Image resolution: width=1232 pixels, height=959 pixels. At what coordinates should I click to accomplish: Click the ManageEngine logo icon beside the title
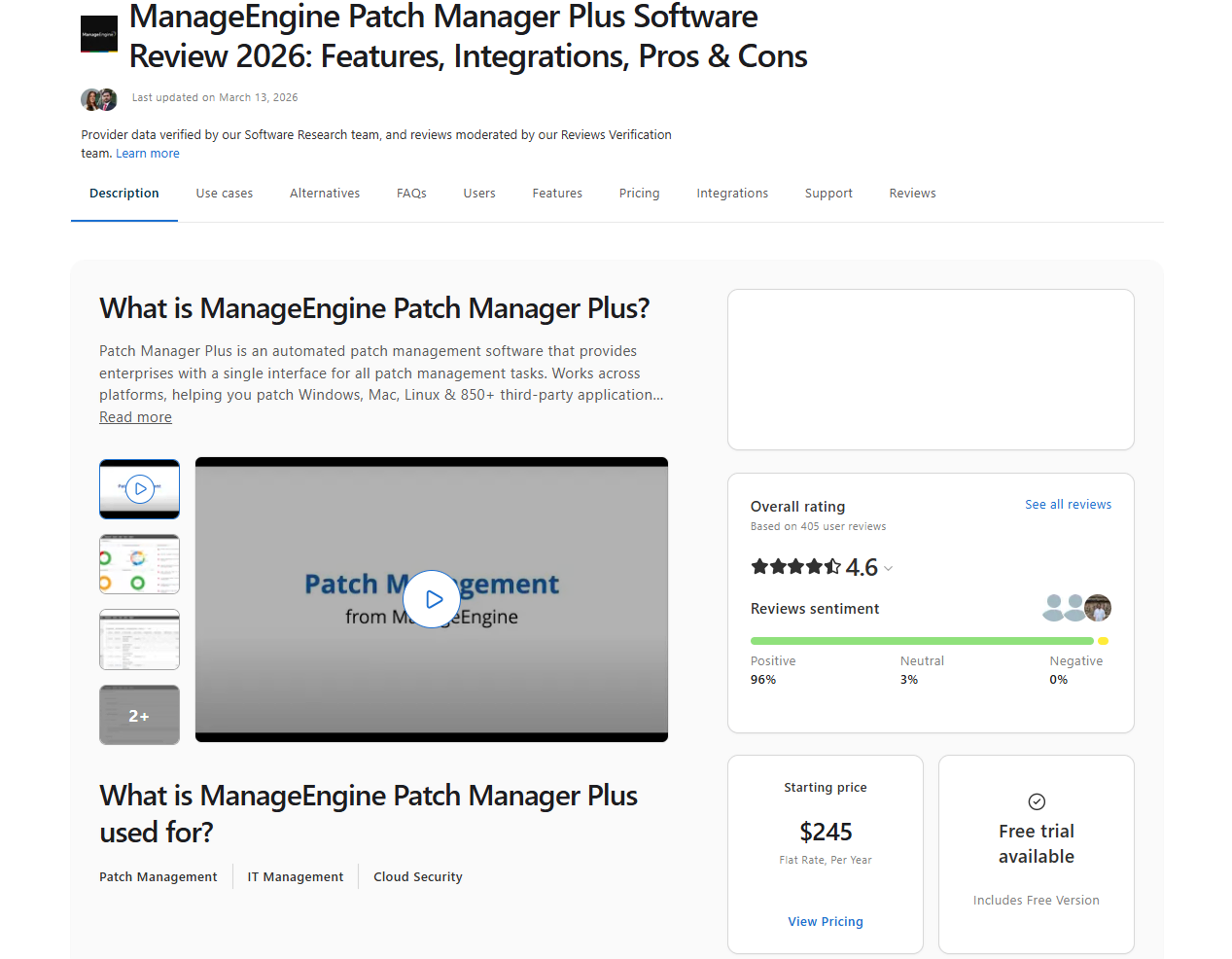coord(99,34)
